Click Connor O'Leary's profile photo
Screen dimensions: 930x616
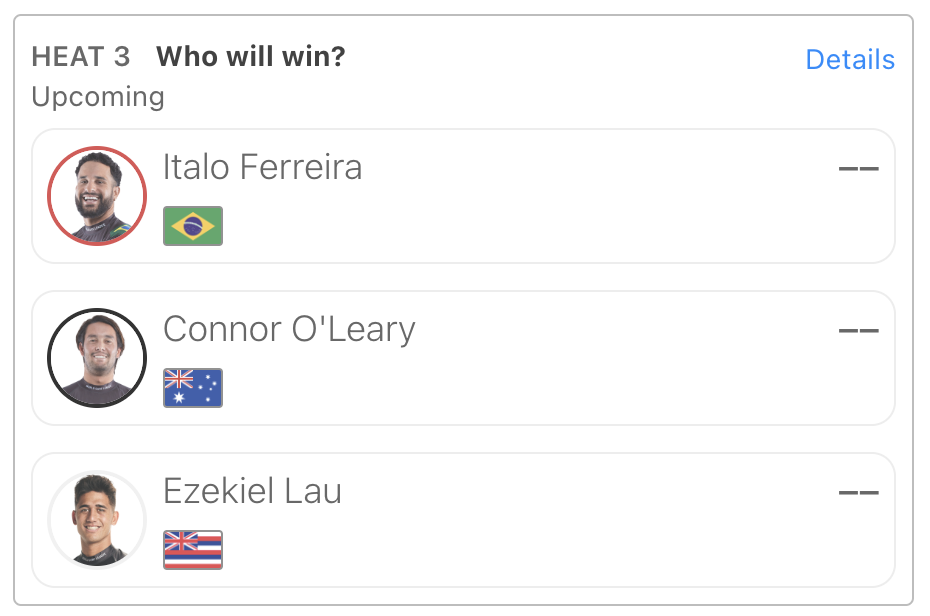coord(97,358)
